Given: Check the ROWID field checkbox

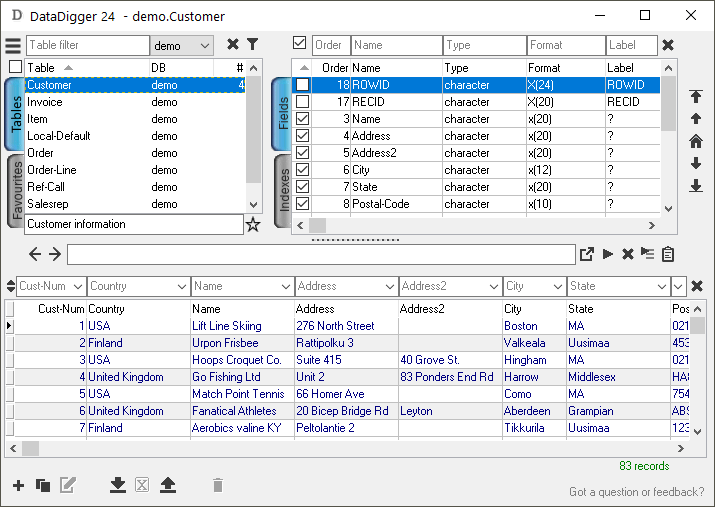Looking at the screenshot, I should [x=302, y=85].
